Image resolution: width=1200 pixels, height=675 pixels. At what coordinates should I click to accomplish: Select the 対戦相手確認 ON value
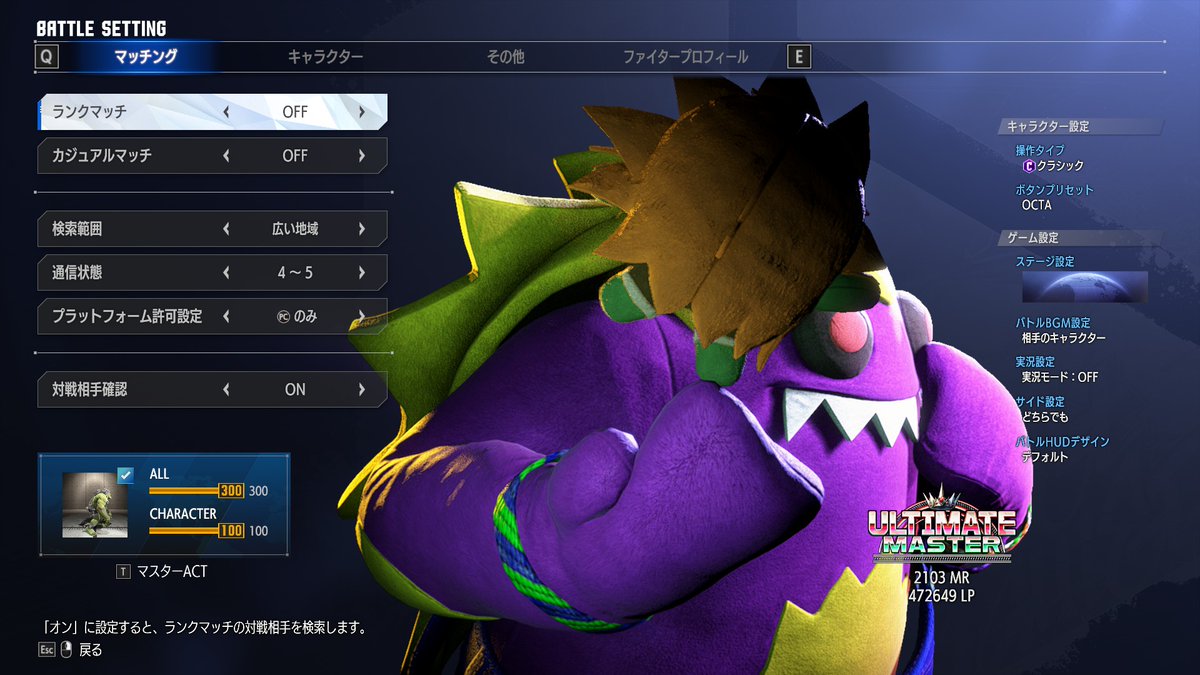point(295,389)
